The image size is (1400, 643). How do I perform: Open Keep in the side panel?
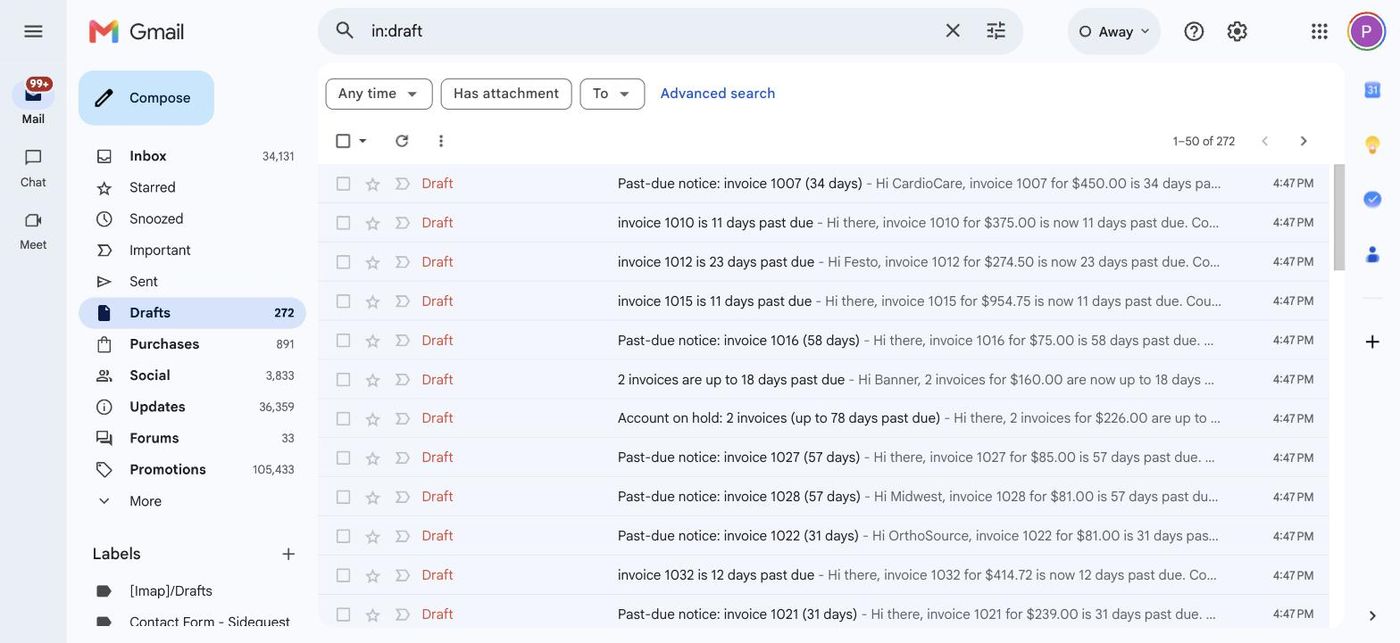(x=1372, y=145)
